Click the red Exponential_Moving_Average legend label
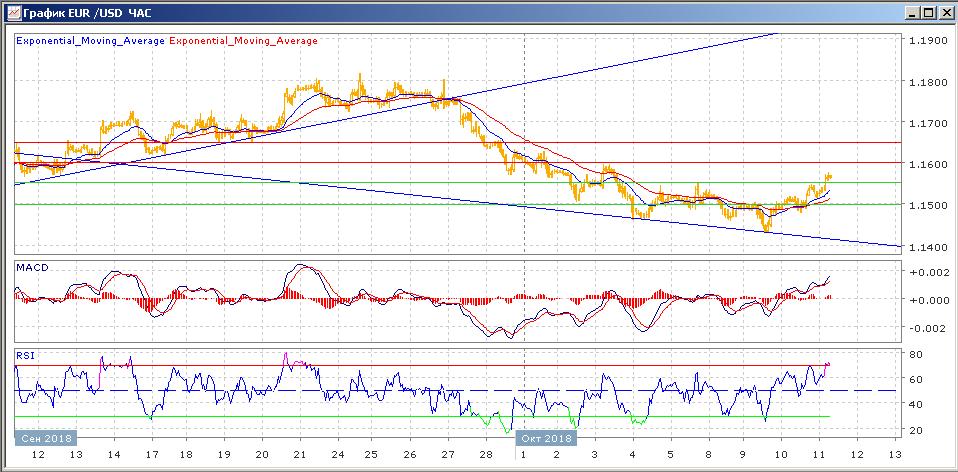Image resolution: width=958 pixels, height=472 pixels. [x=245, y=41]
